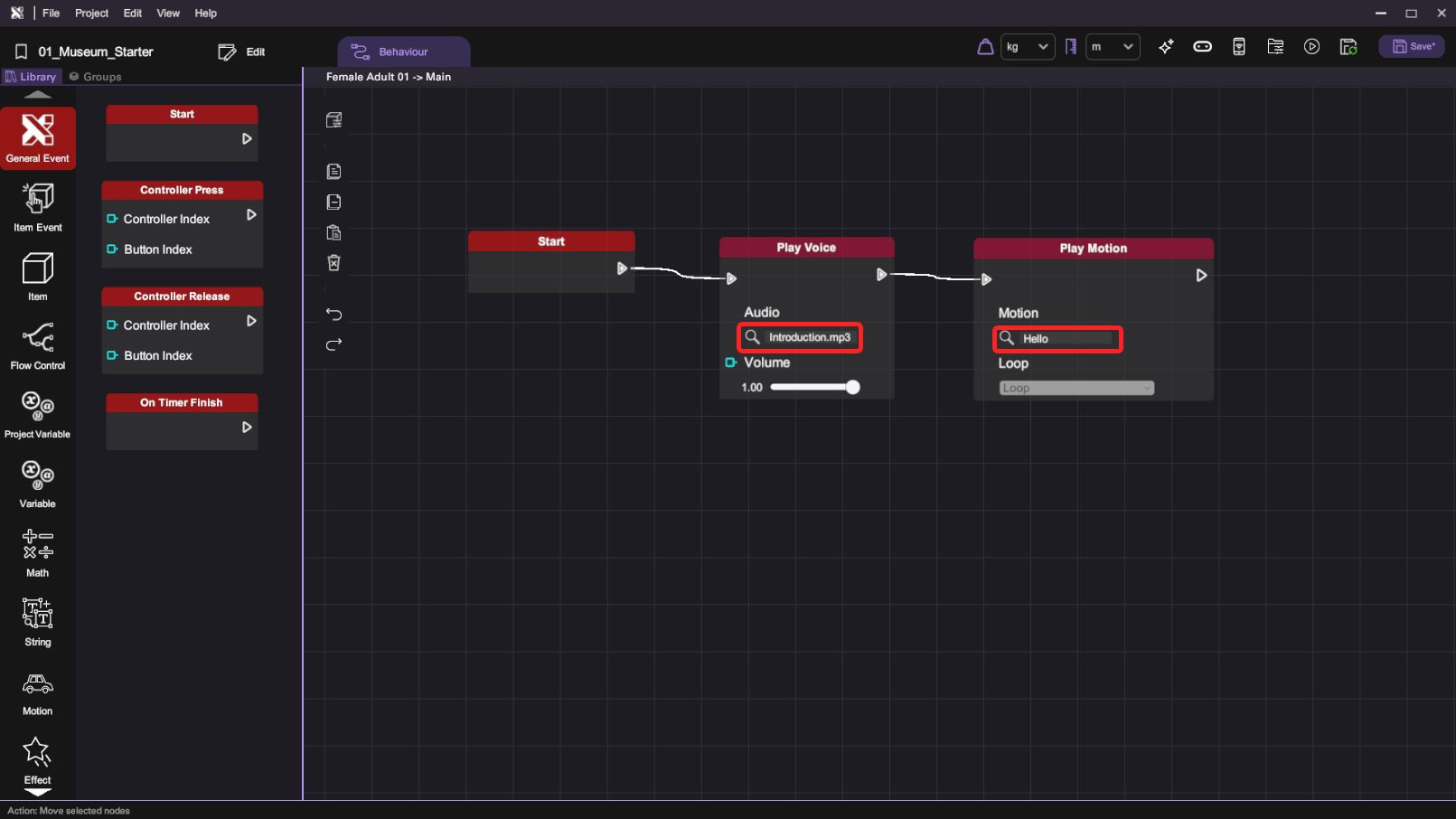Click the redo arrow icon
Viewport: 1456px width, 819px height.
coord(333,344)
